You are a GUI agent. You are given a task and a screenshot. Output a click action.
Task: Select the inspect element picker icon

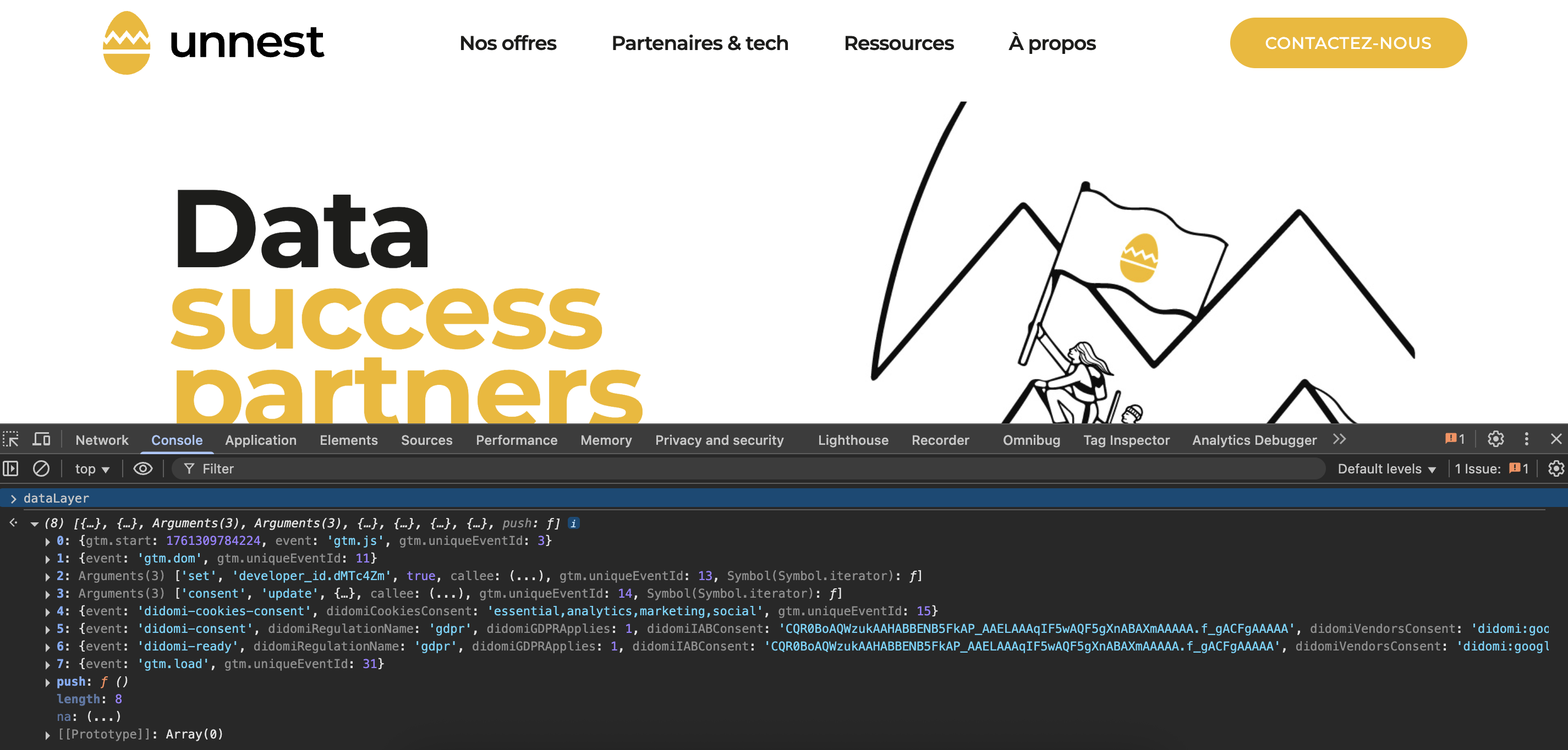[11, 439]
